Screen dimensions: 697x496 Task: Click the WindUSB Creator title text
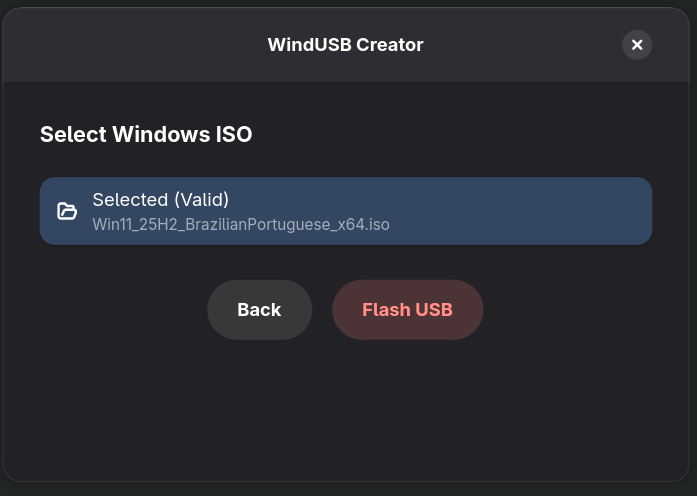pyautogui.click(x=345, y=45)
